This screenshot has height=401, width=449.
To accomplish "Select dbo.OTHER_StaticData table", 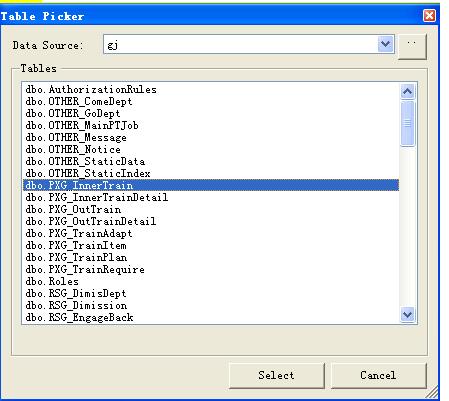I will 211,161.
